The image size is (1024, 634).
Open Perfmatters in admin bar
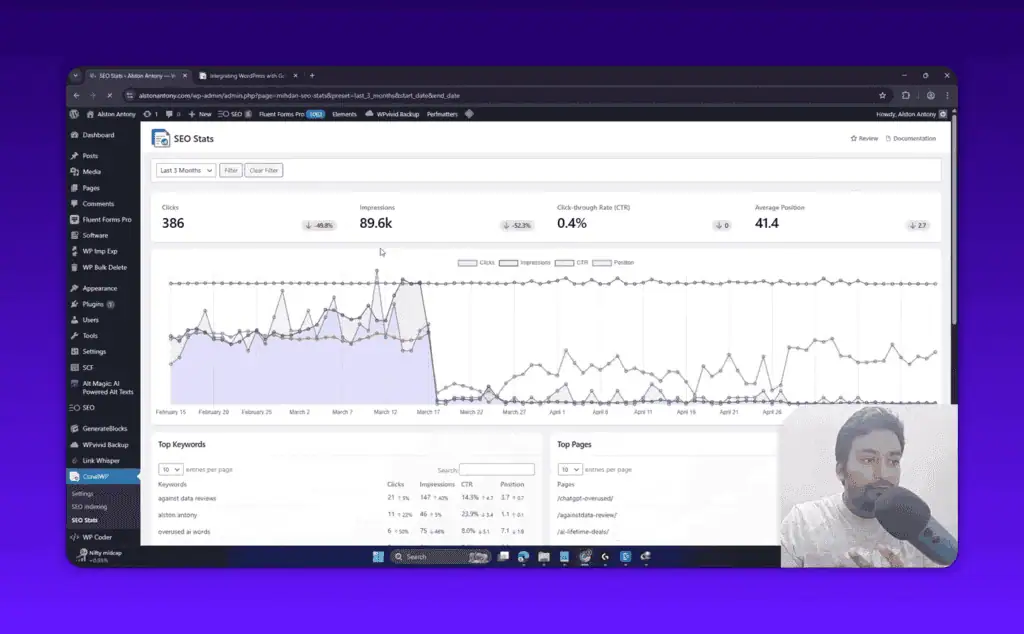point(442,114)
